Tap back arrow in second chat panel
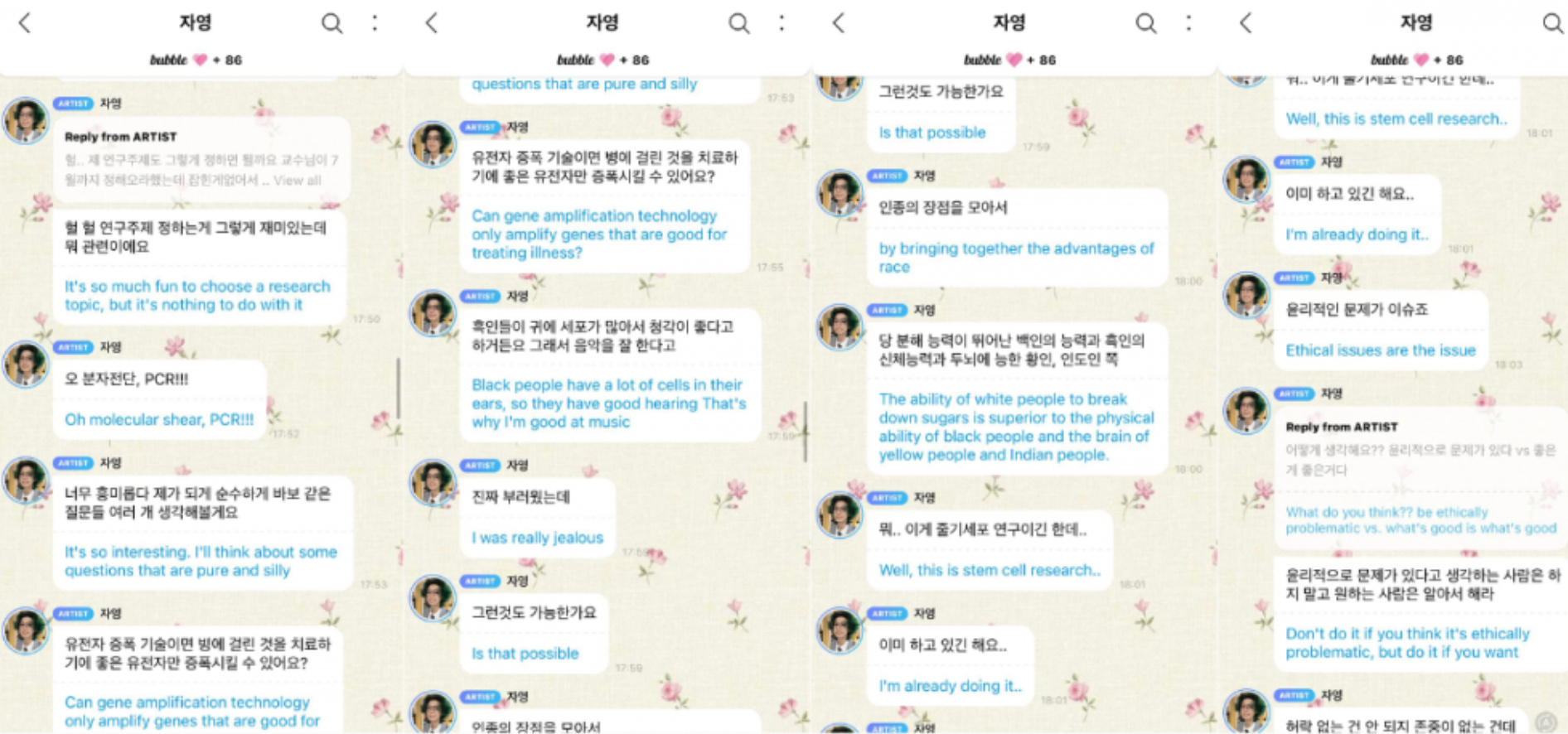 432,23
